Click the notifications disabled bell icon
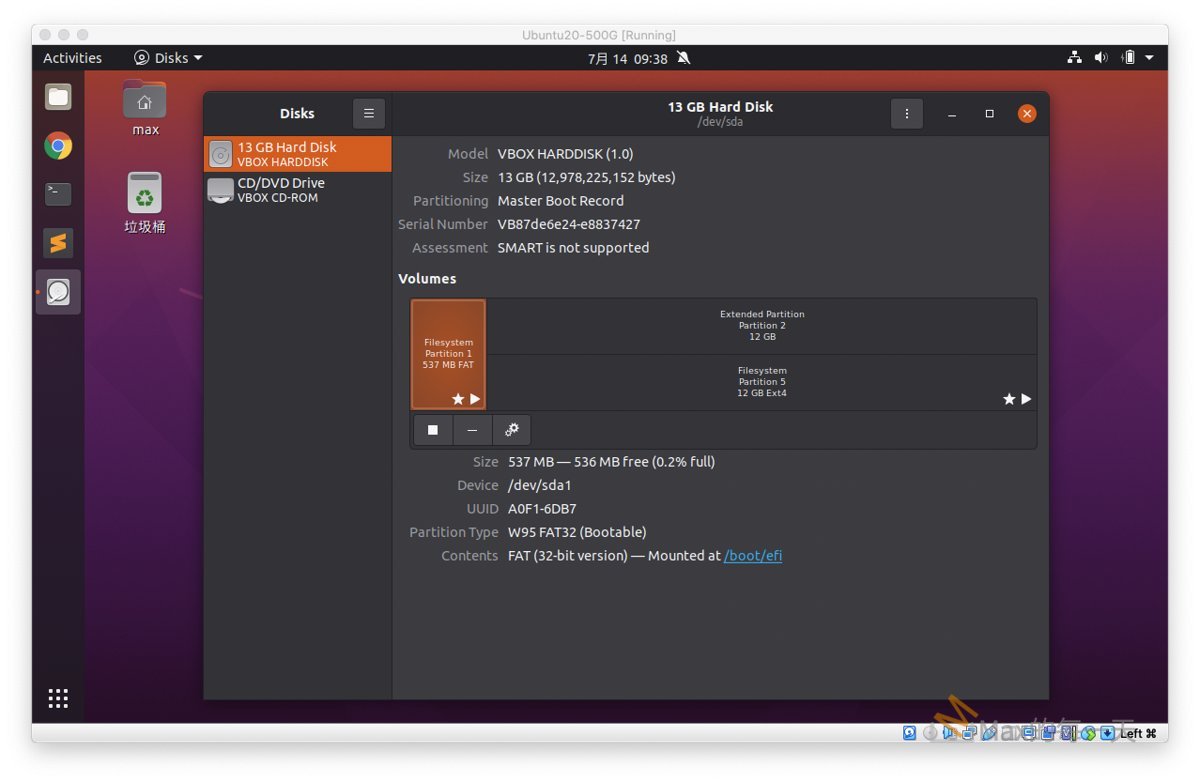 [684, 58]
